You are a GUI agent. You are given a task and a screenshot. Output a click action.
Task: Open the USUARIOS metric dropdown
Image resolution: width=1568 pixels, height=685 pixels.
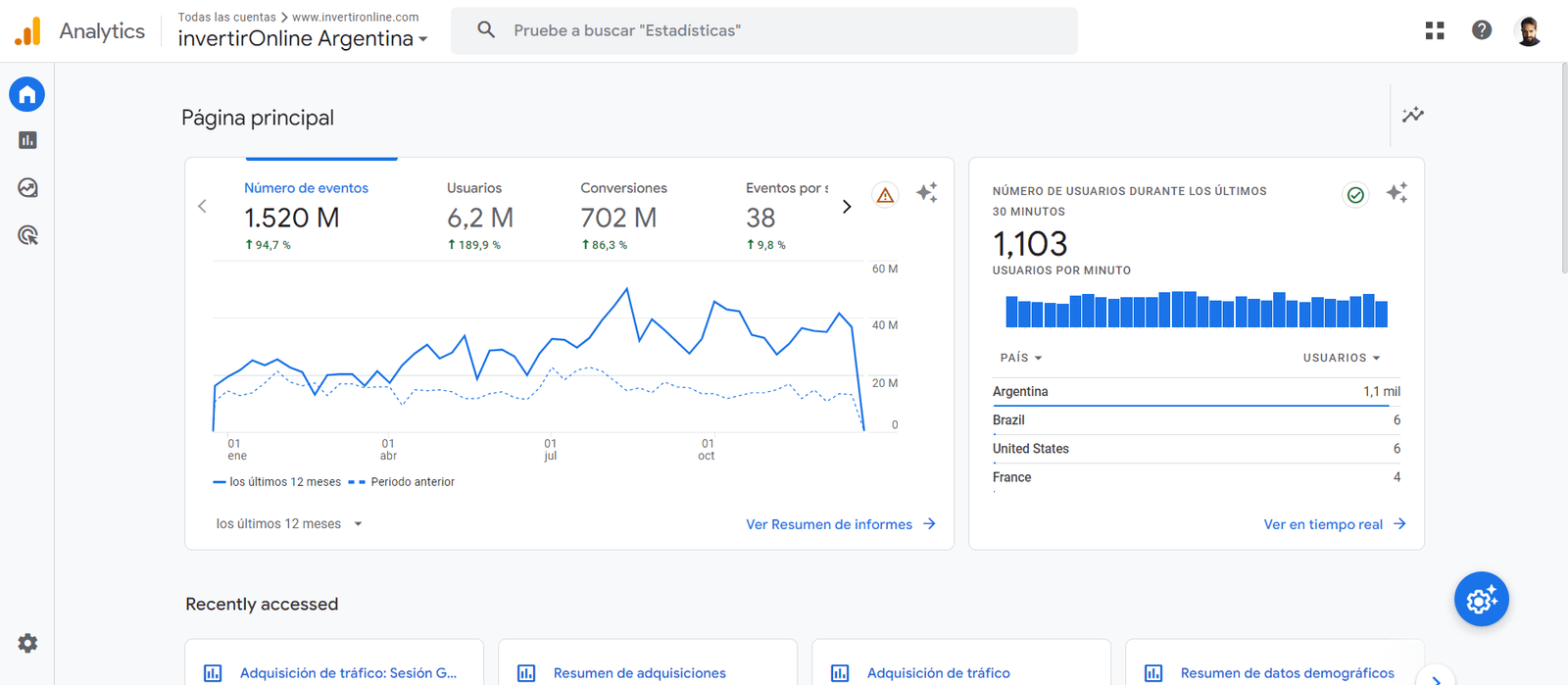(x=1342, y=358)
